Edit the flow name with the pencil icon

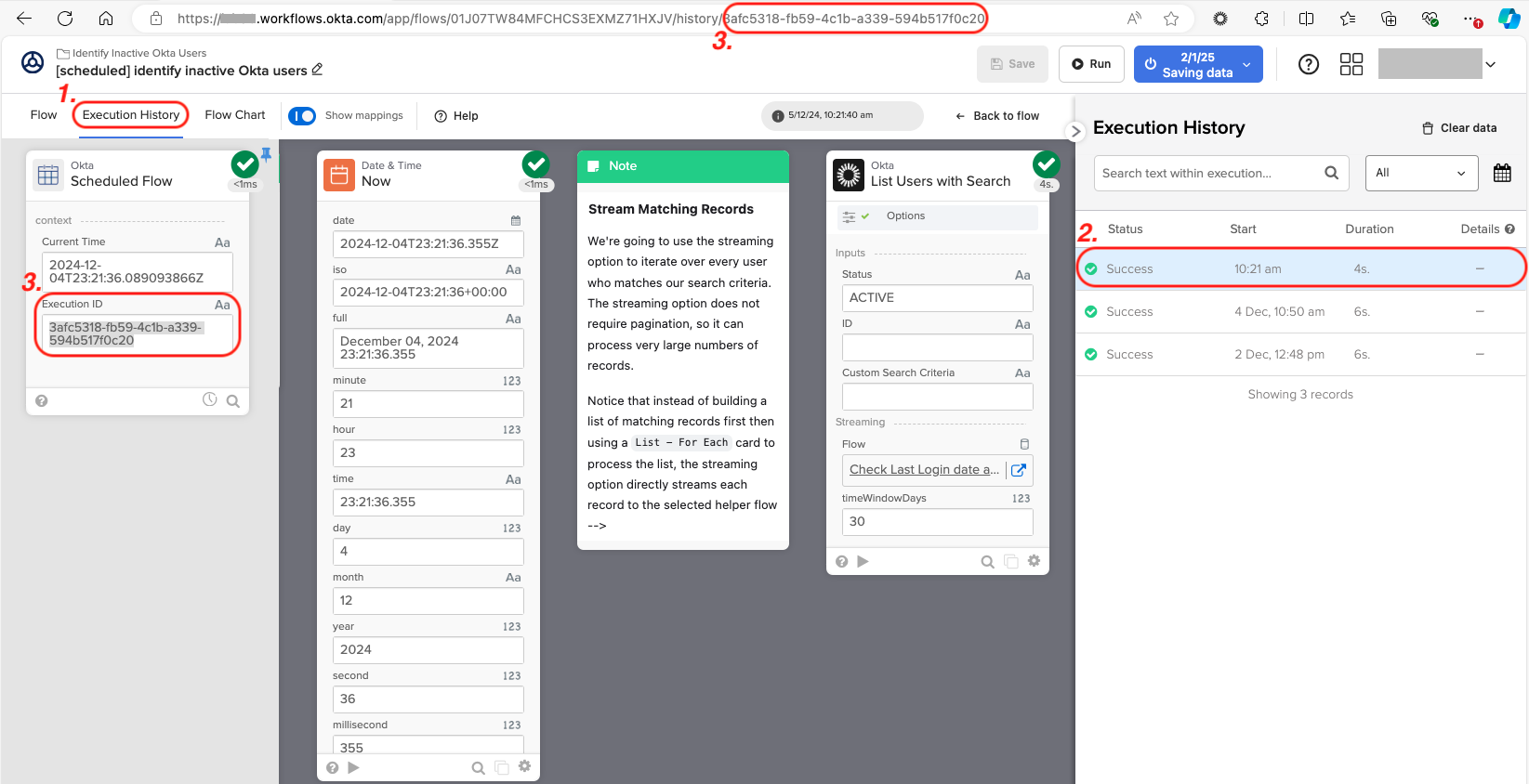tap(317, 69)
